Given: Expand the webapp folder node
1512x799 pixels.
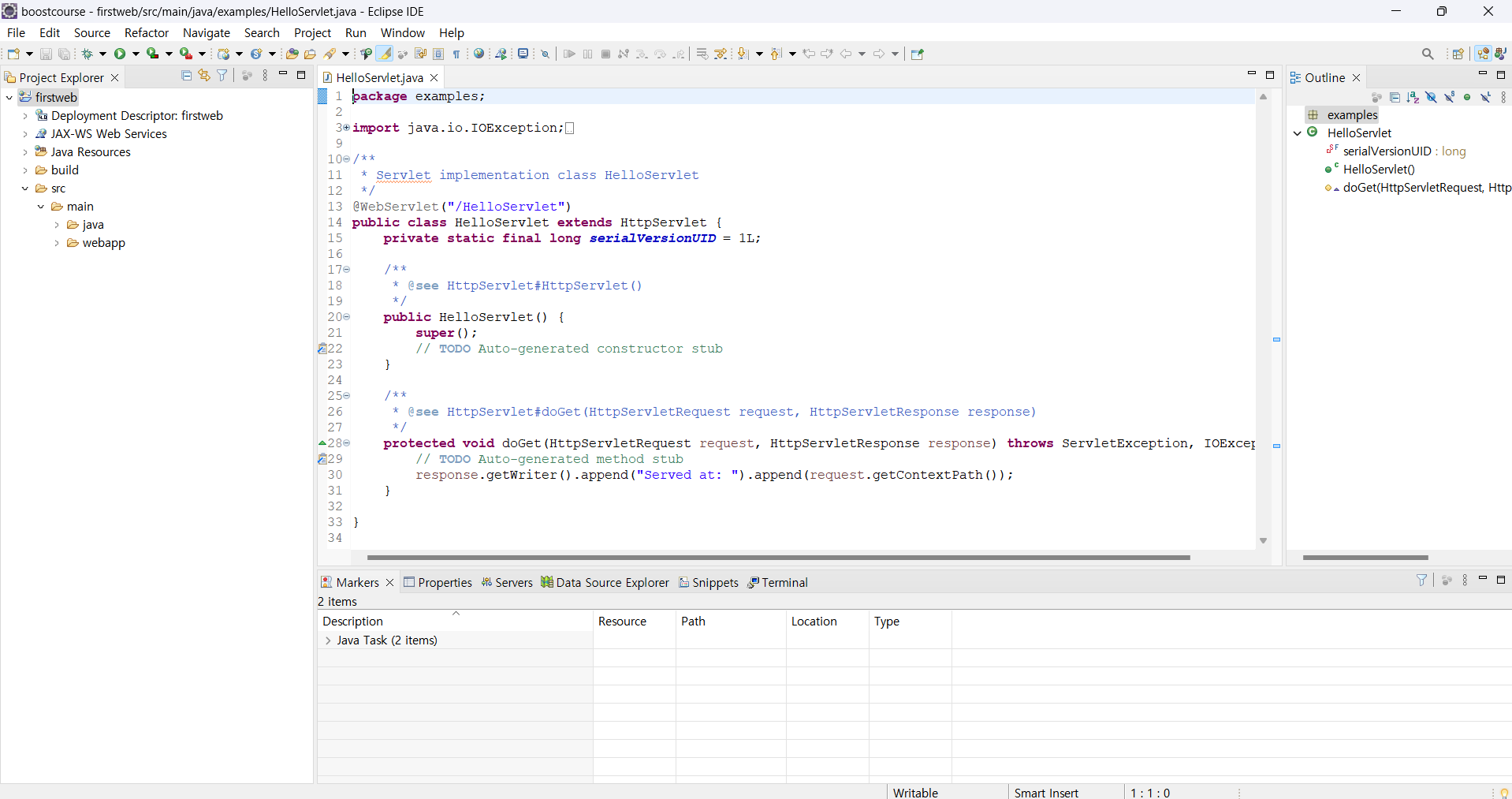Looking at the screenshot, I should point(56,243).
